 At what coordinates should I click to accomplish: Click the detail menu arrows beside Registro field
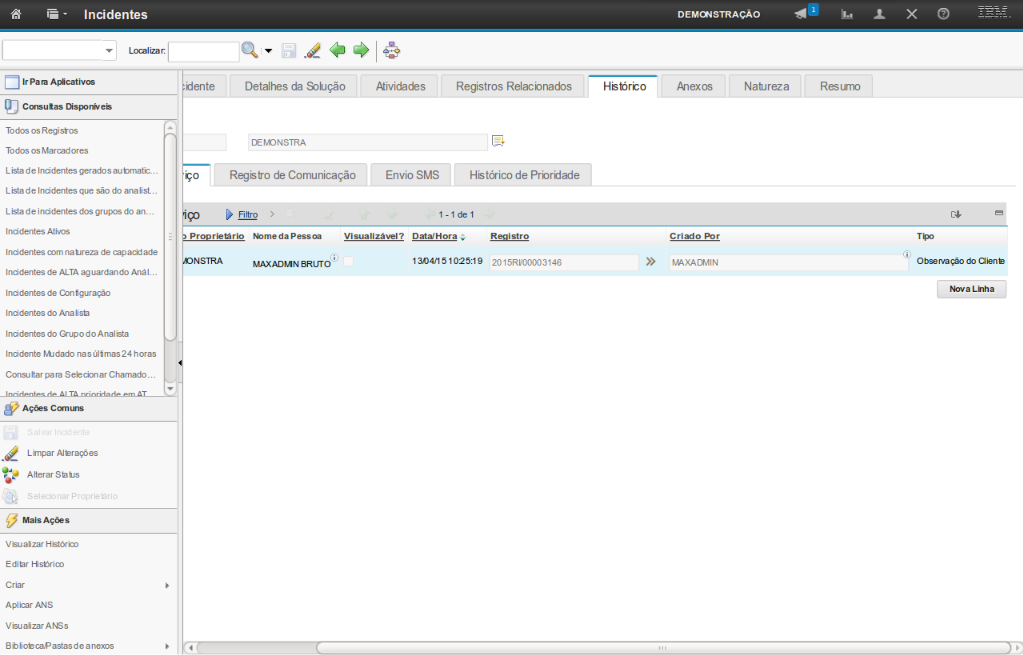click(650, 262)
